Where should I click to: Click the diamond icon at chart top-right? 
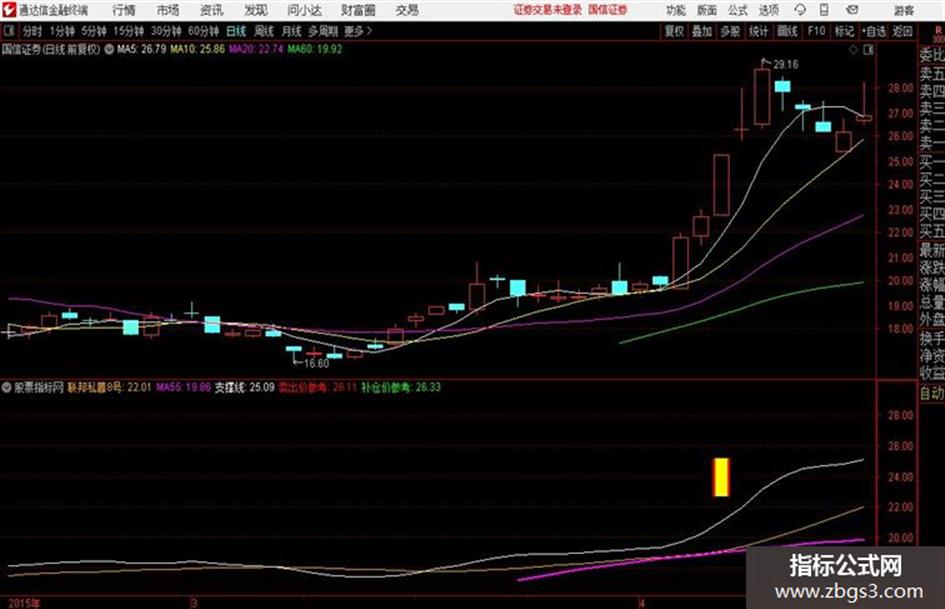[853, 50]
